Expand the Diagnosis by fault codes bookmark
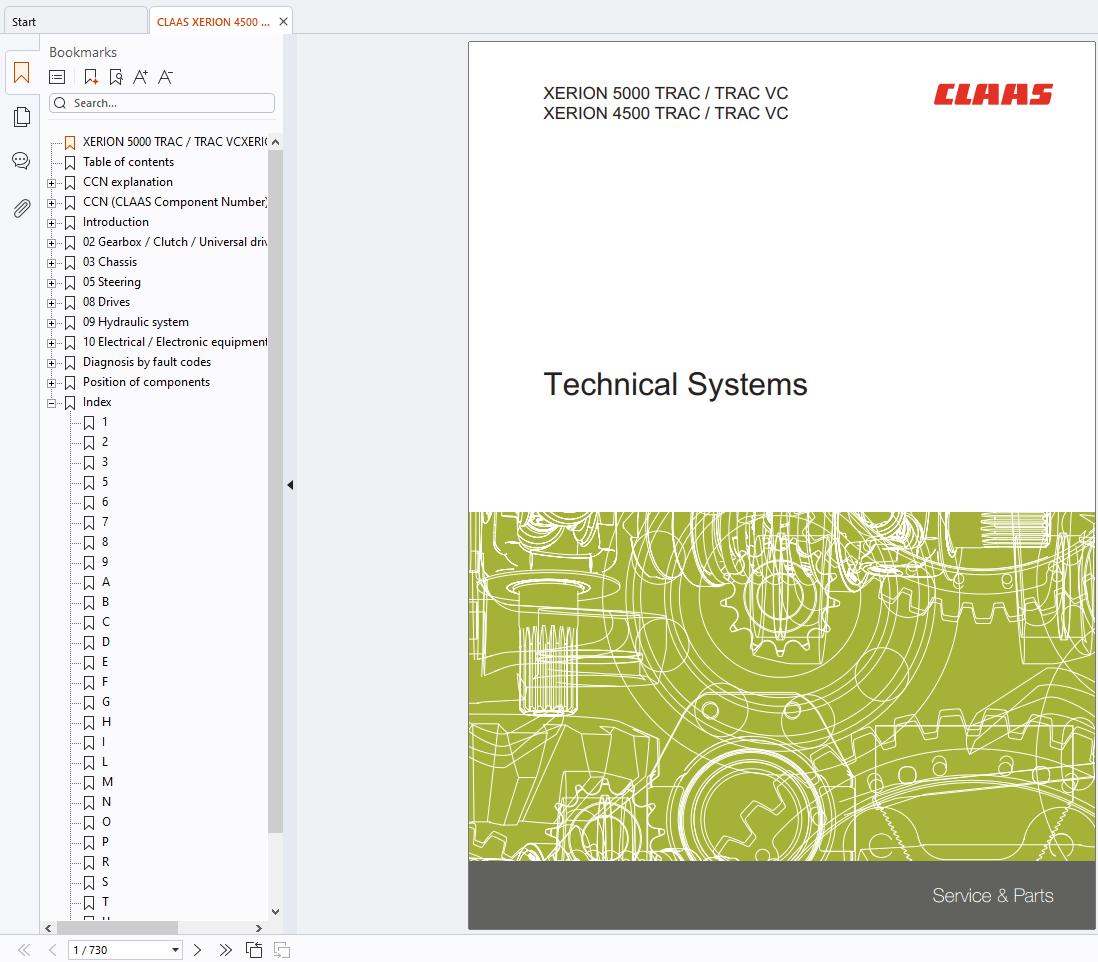This screenshot has height=962, width=1098. [52, 363]
